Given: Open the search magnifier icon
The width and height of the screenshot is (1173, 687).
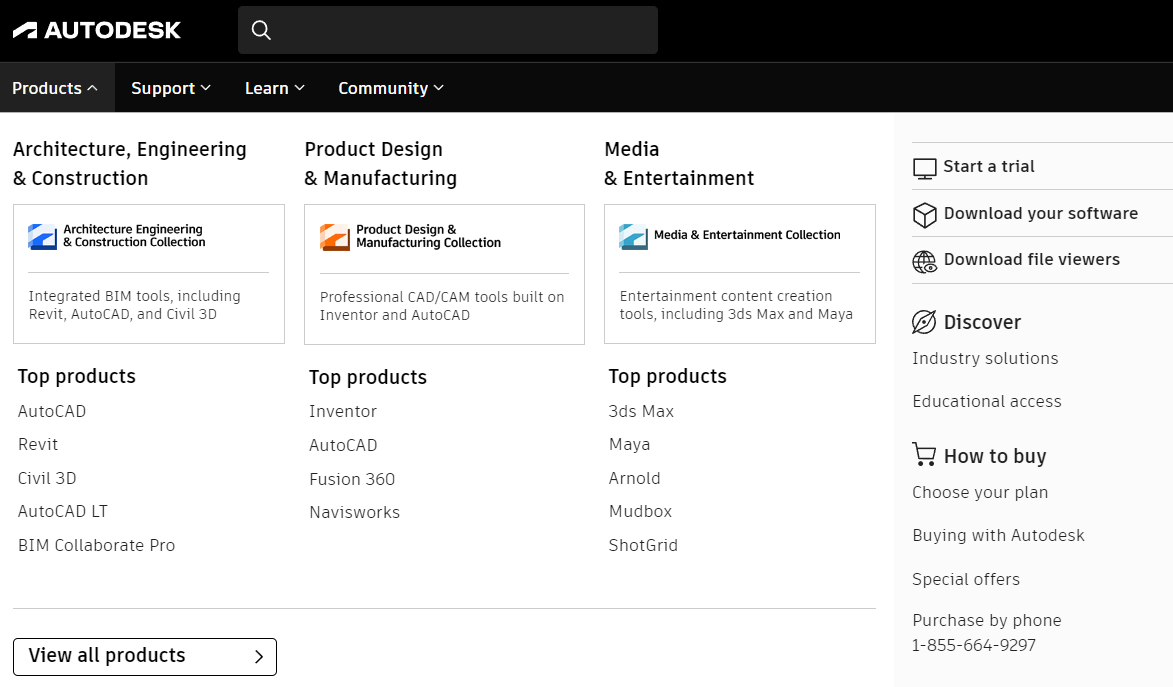Looking at the screenshot, I should click(x=261, y=30).
